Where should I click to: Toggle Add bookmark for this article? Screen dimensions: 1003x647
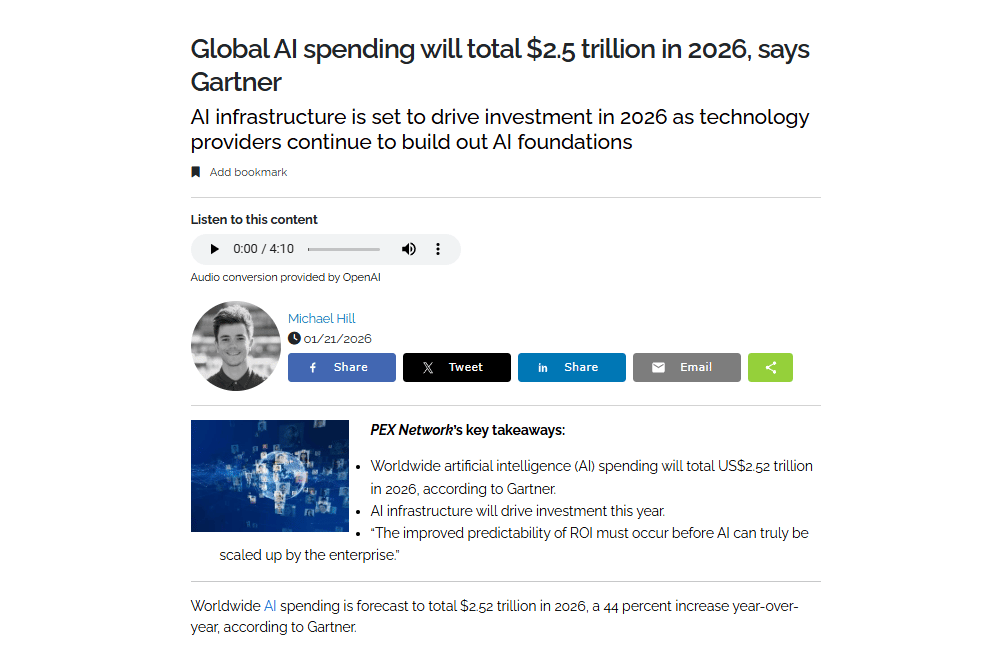click(247, 172)
